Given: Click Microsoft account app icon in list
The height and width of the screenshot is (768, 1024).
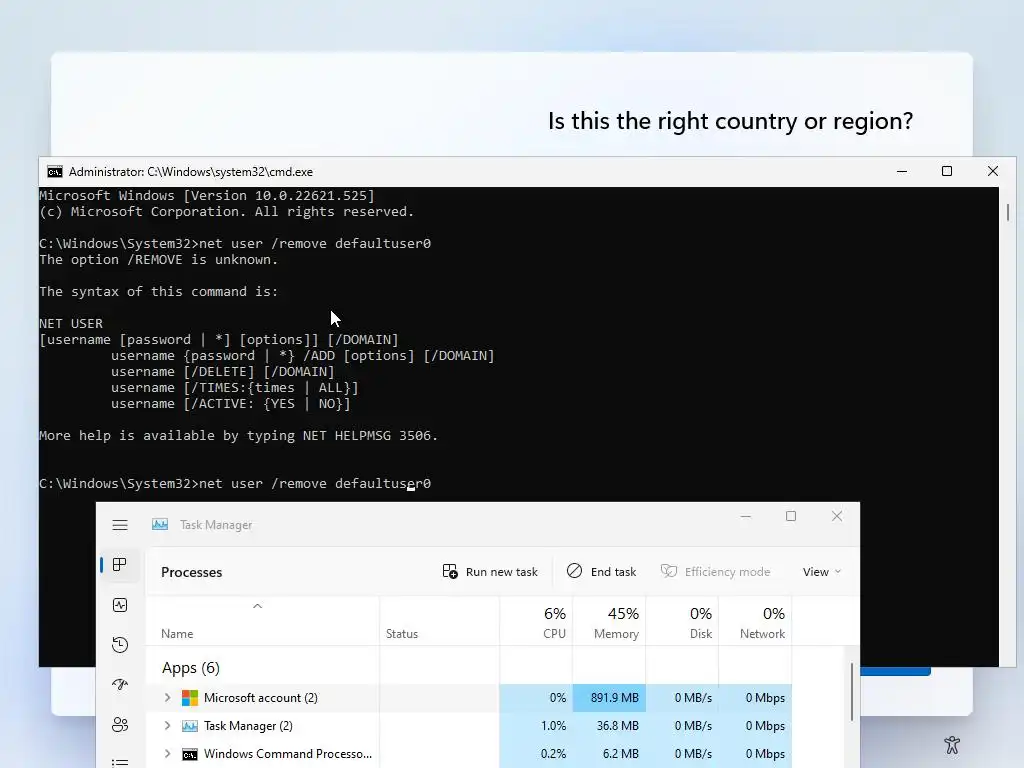Looking at the screenshot, I should (x=189, y=698).
